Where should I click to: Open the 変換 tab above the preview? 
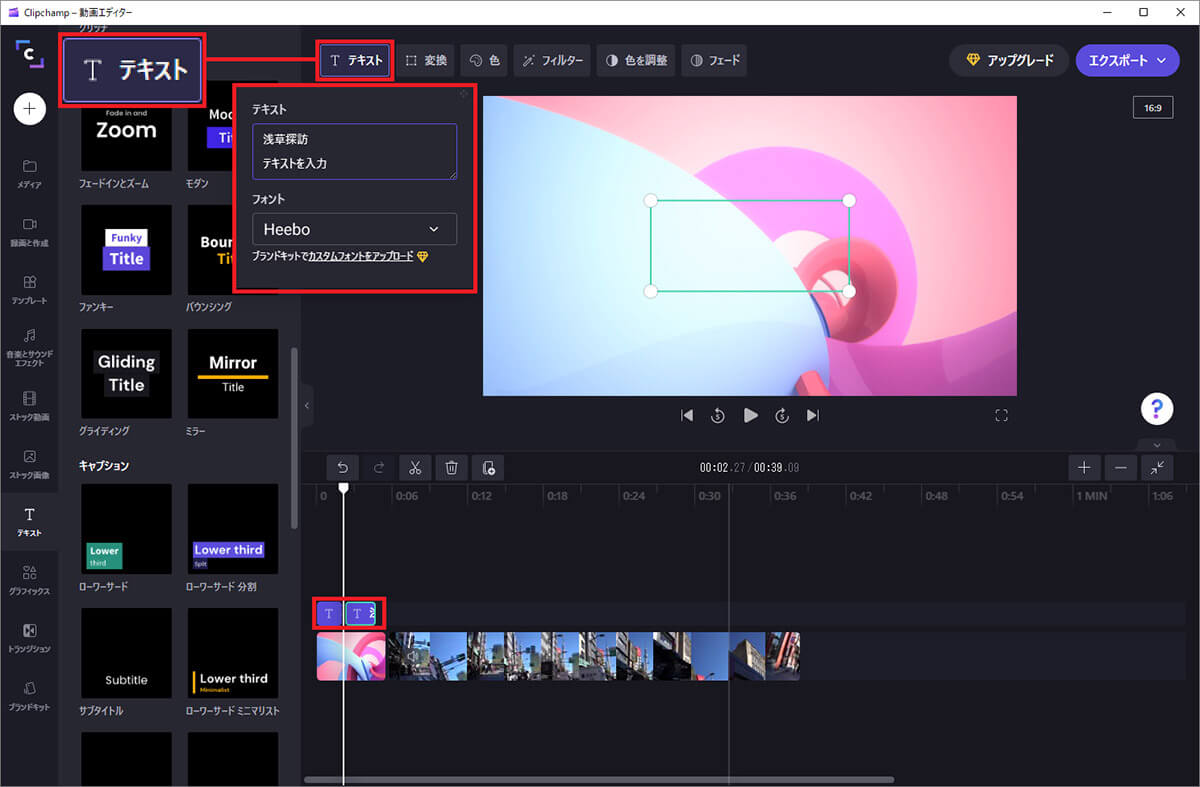(427, 60)
